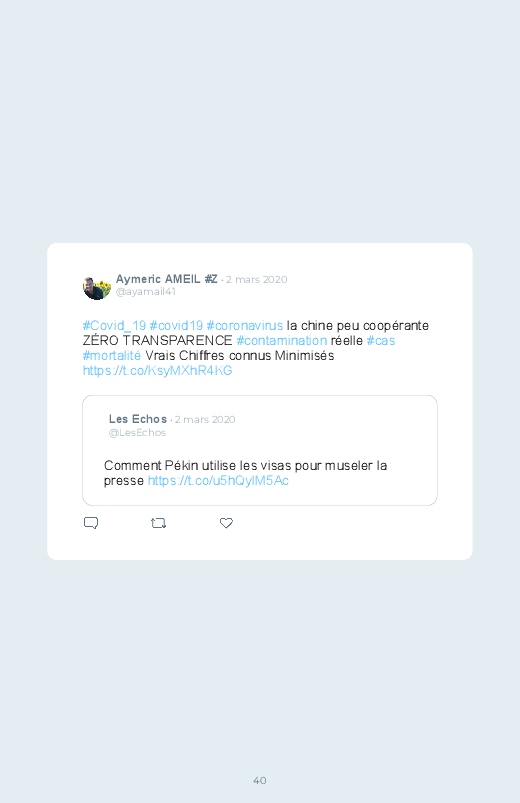The width and height of the screenshot is (520, 803).
Task: Open the #mortalité hashtag
Action: (x=112, y=355)
